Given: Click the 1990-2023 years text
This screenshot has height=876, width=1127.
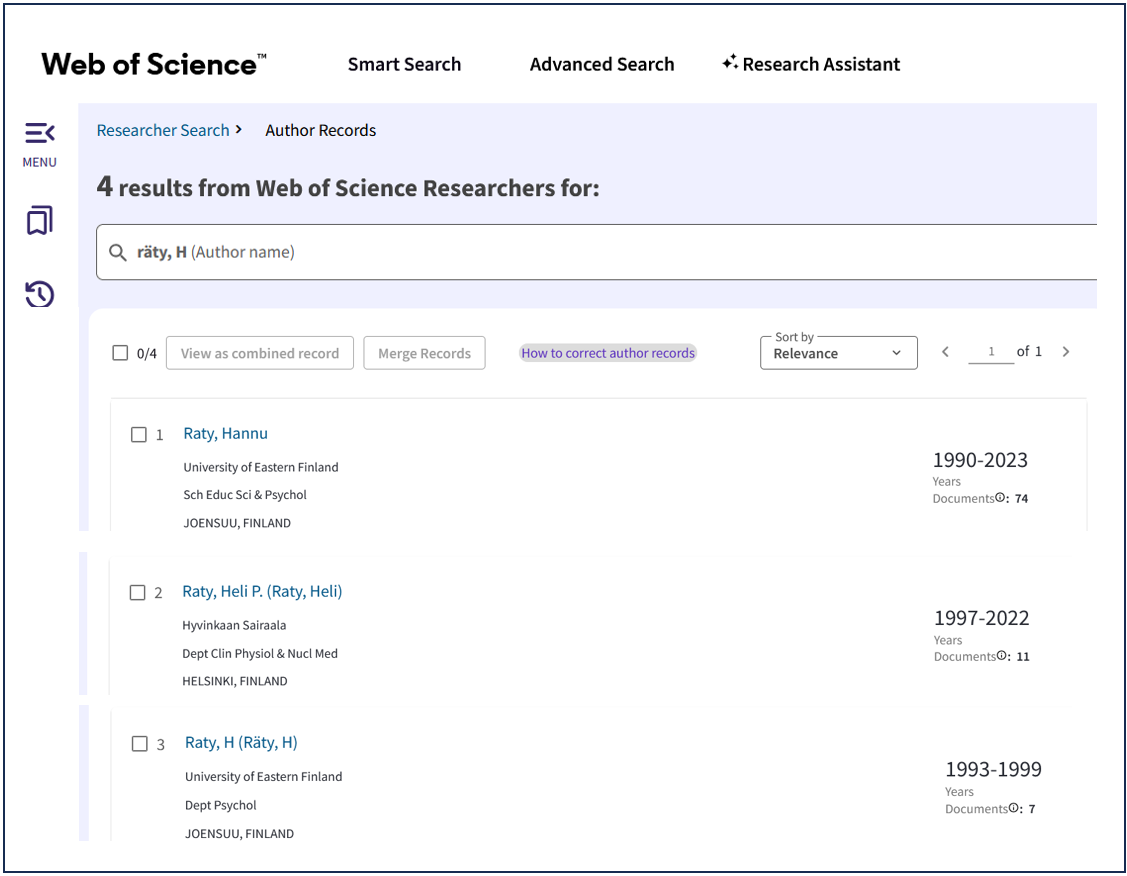Looking at the screenshot, I should pos(980,460).
